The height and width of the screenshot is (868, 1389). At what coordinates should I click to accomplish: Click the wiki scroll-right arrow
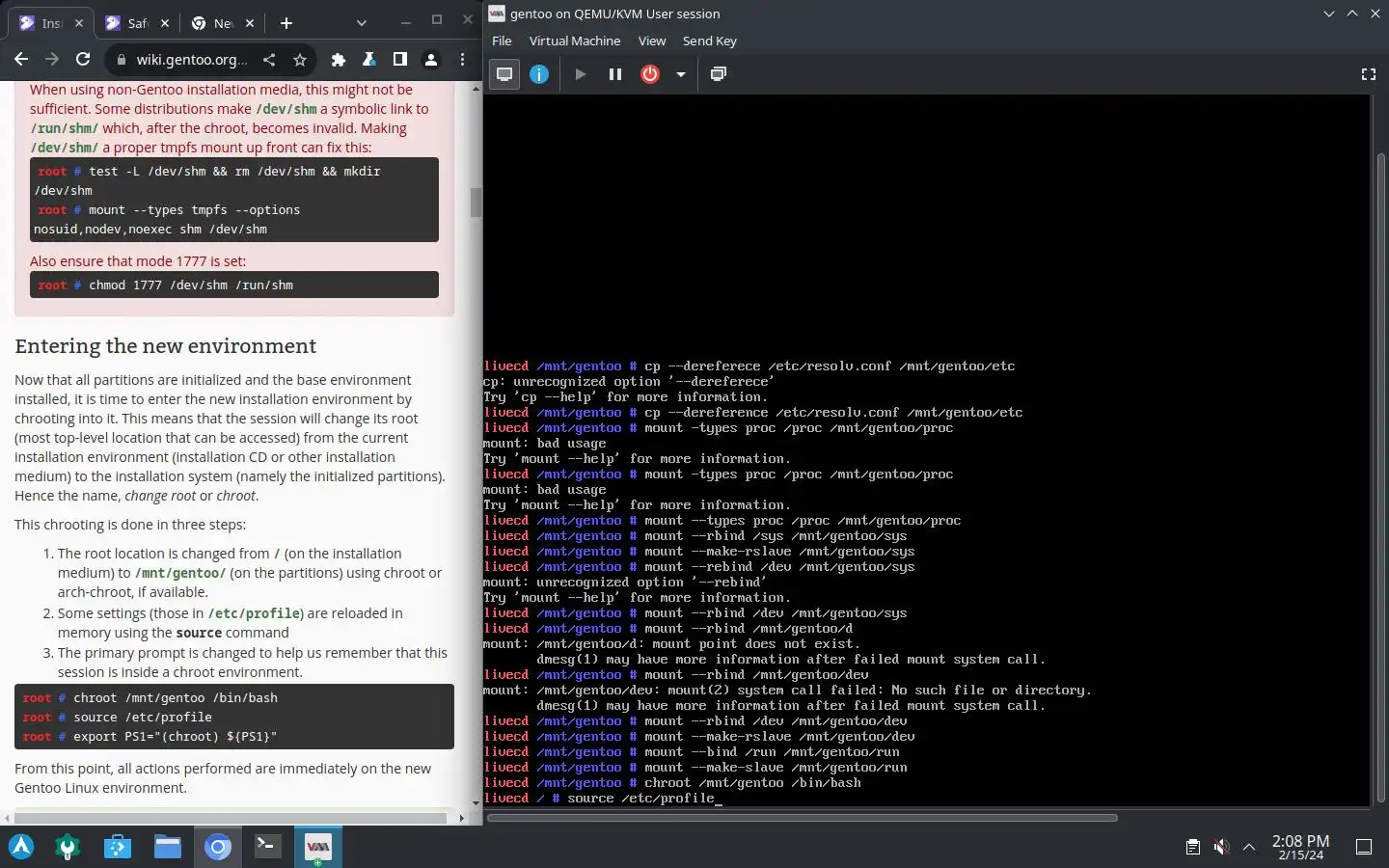[461, 818]
